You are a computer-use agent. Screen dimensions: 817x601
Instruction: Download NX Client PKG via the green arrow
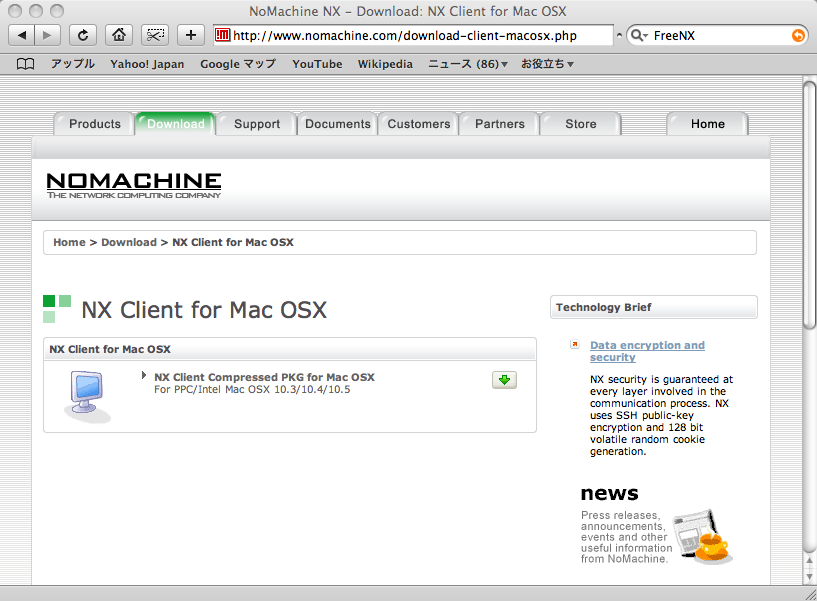click(x=504, y=380)
